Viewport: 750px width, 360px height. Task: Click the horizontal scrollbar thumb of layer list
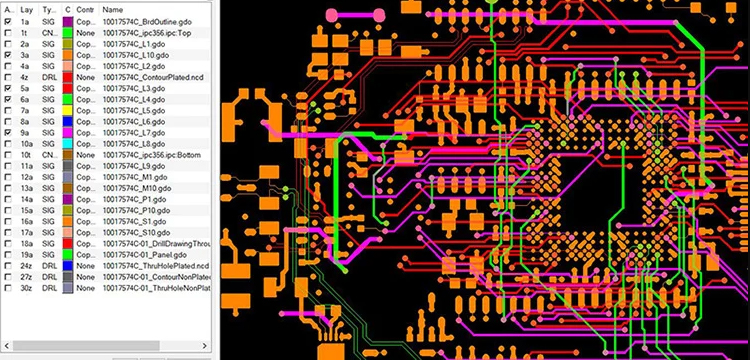[86, 346]
